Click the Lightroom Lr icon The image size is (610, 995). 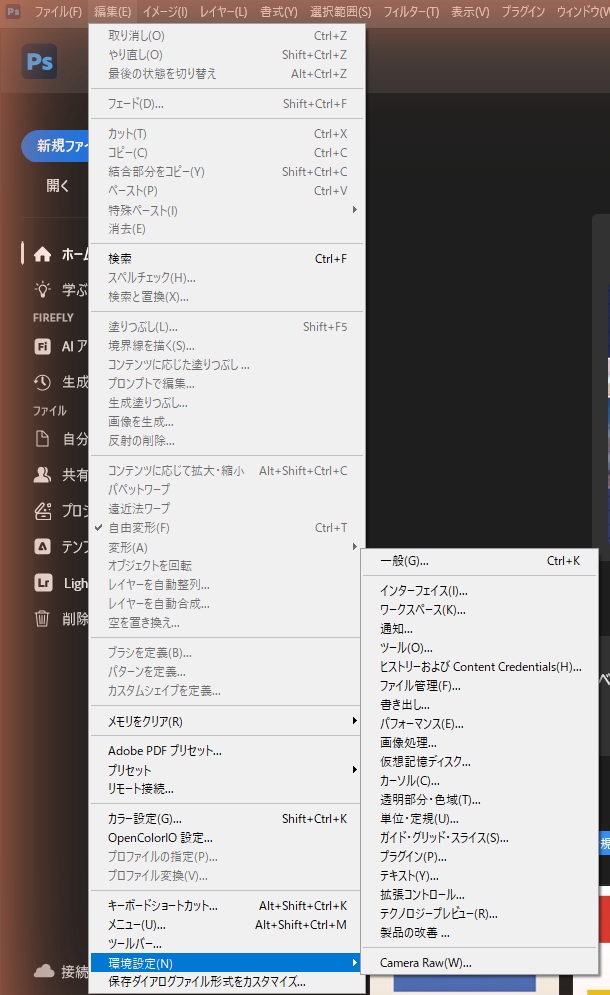pos(43,583)
